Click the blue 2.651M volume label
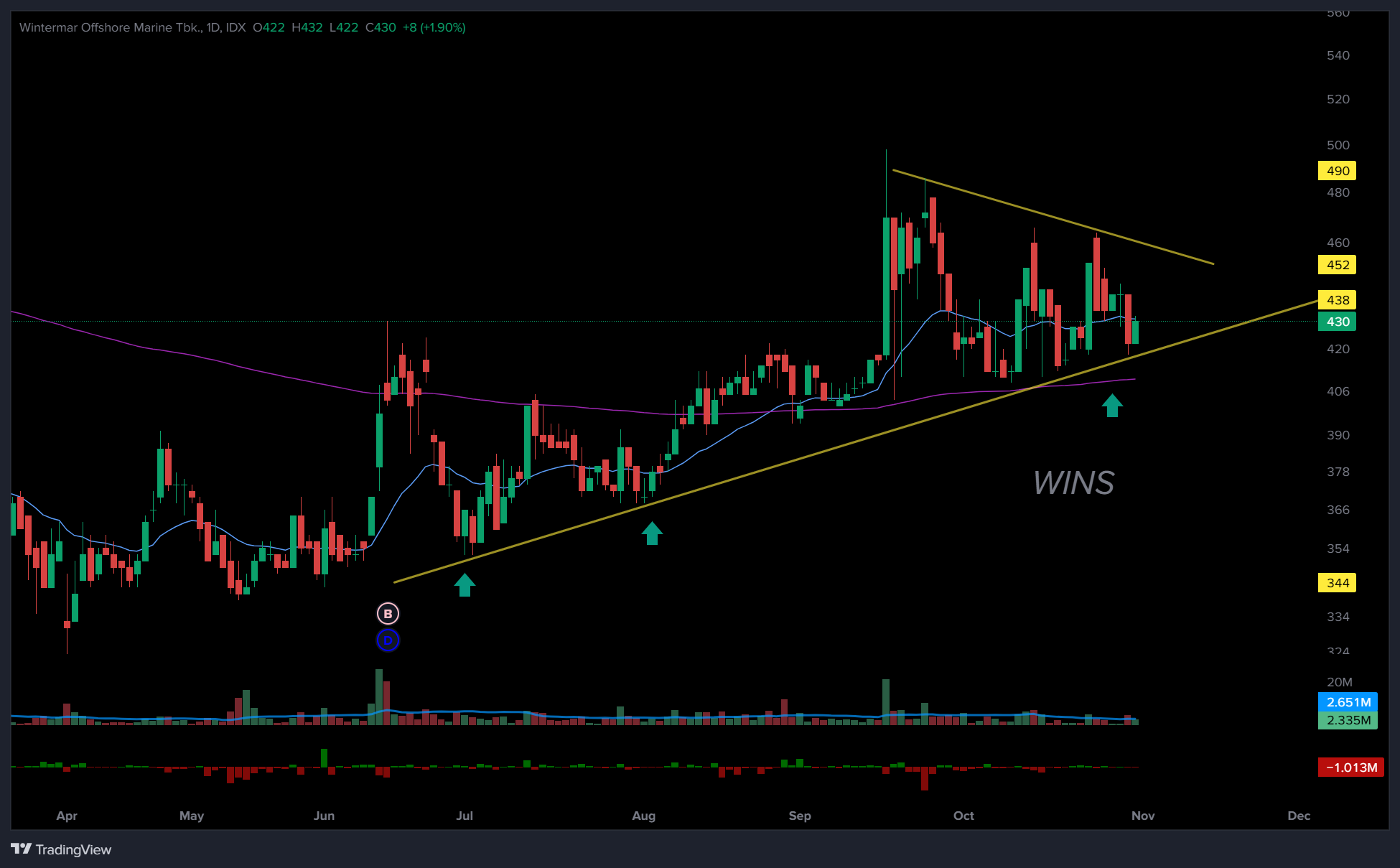Image resolution: width=1400 pixels, height=868 pixels. tap(1348, 702)
